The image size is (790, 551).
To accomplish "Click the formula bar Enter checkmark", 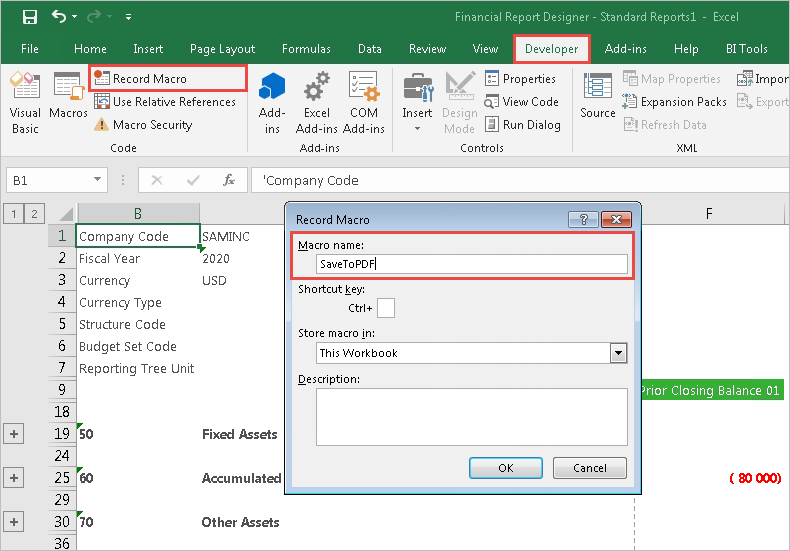I will click(193, 180).
